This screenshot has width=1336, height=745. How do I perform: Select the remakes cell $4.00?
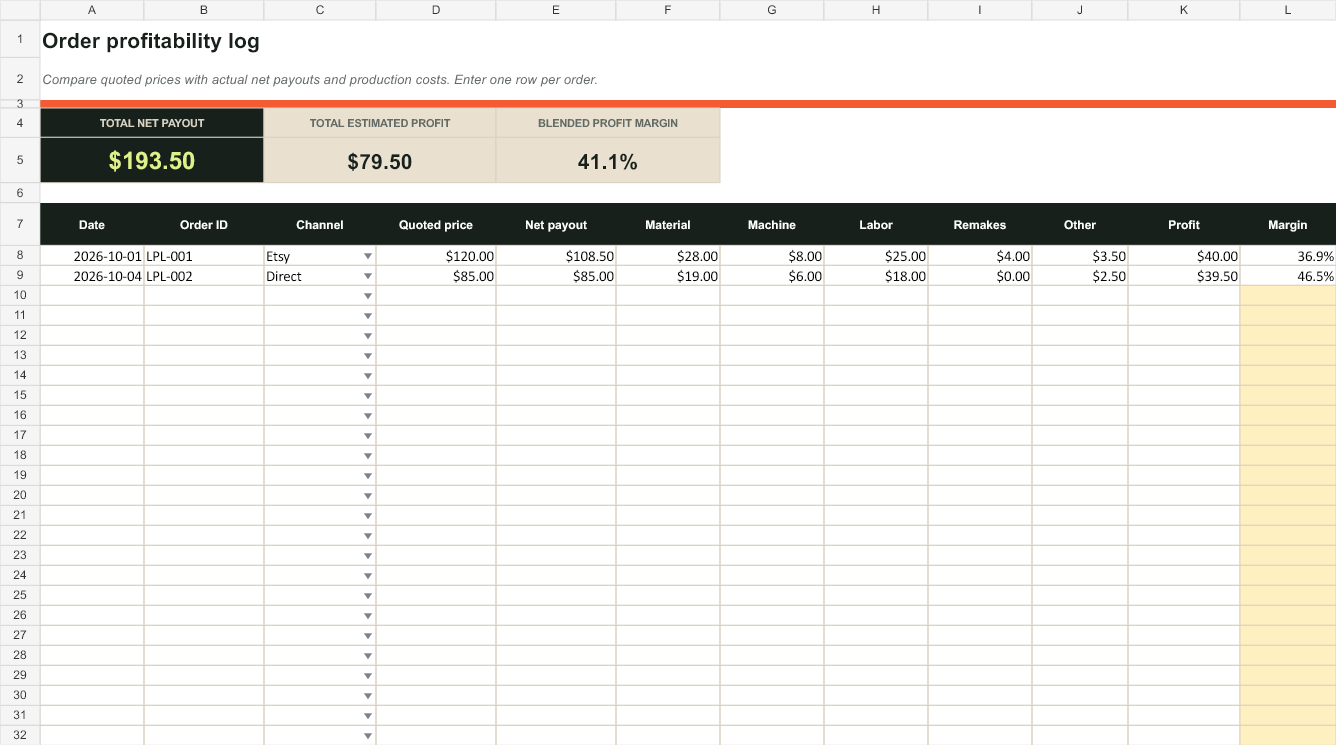(x=980, y=256)
